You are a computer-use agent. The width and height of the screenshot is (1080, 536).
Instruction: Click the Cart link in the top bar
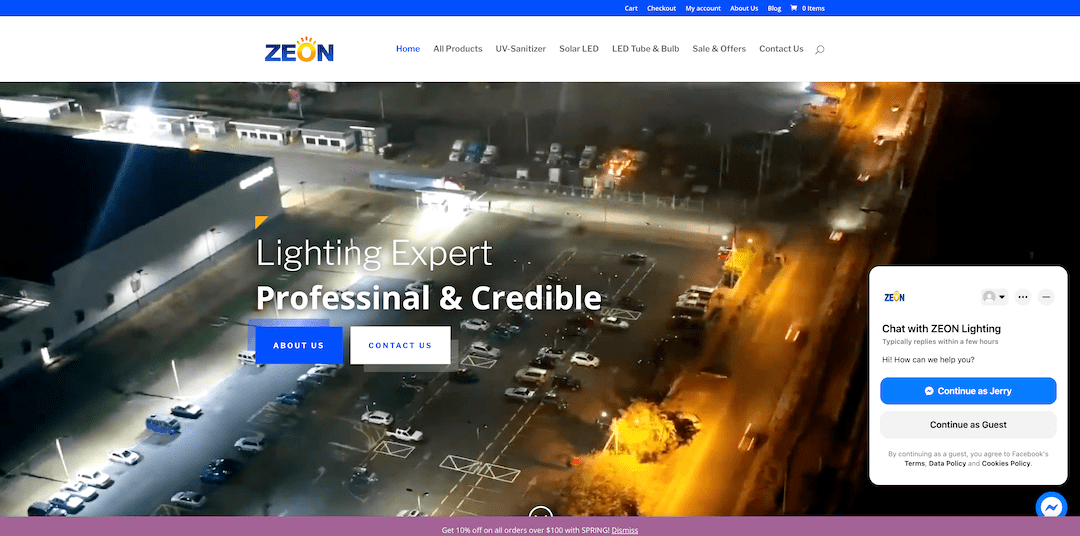pos(631,8)
